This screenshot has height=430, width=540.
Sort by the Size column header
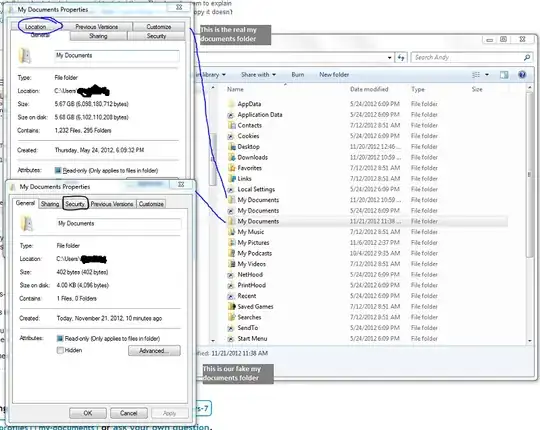(x=477, y=90)
